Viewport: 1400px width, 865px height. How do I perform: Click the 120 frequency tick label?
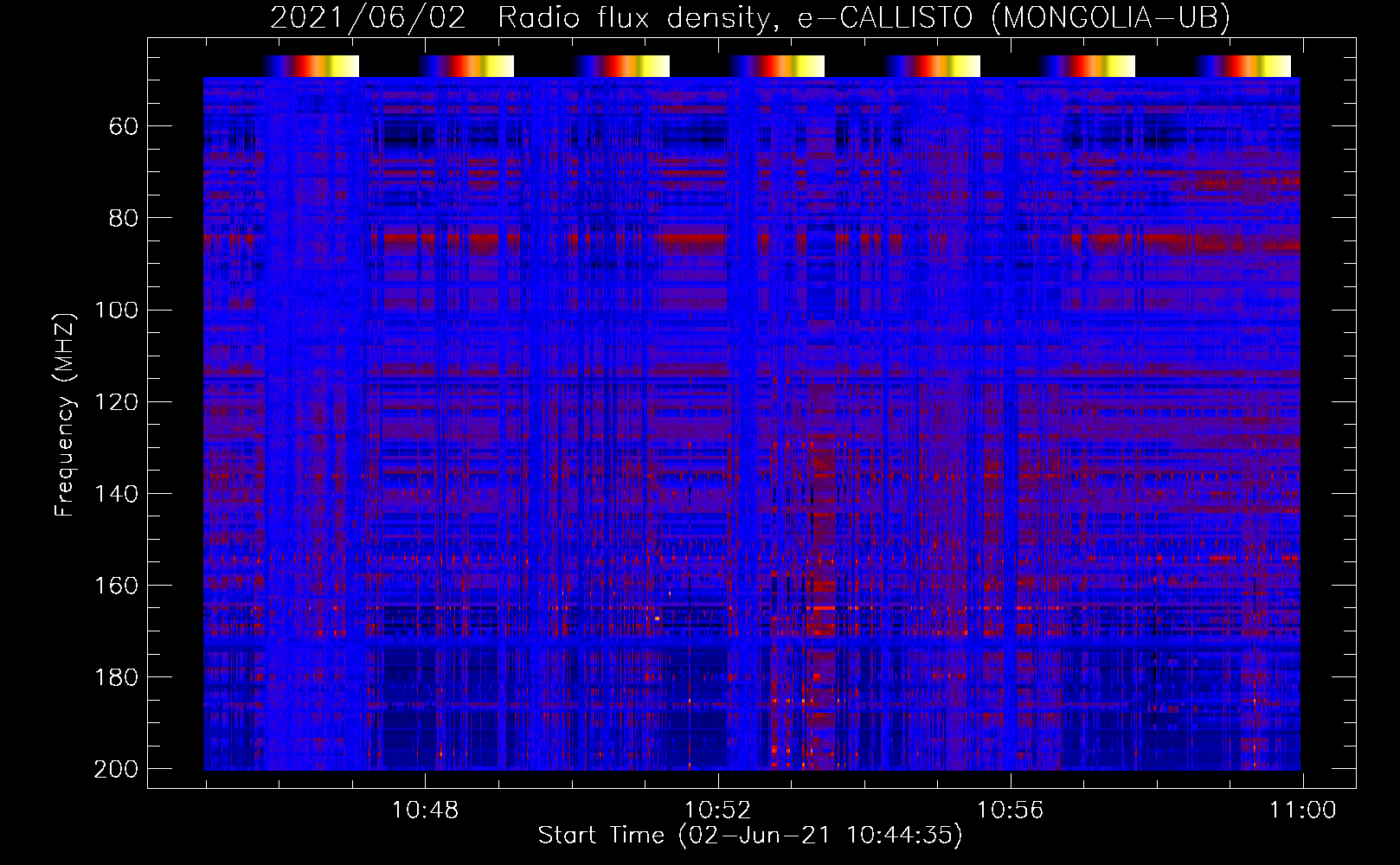click(x=116, y=401)
